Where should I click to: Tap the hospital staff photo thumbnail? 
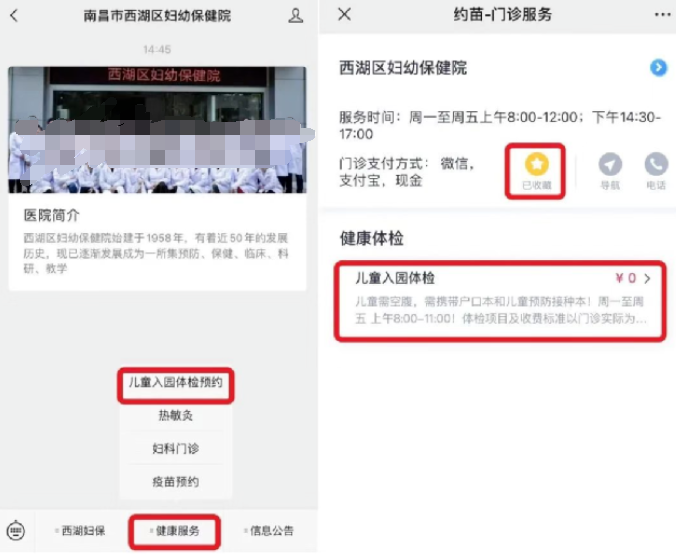(x=157, y=130)
